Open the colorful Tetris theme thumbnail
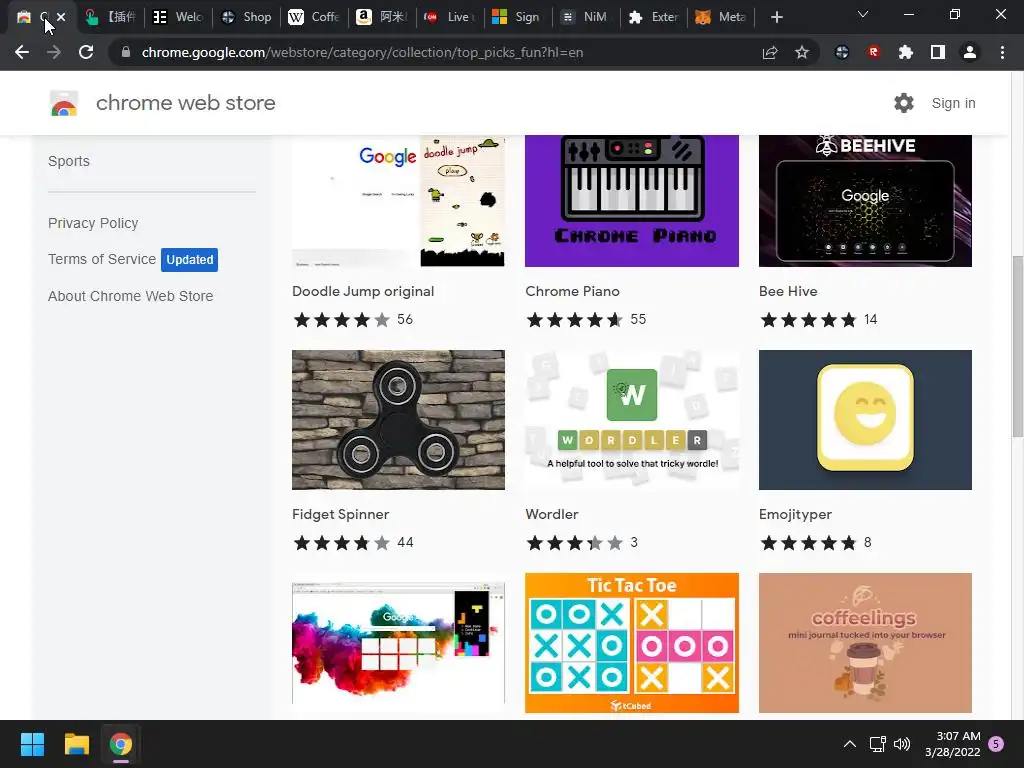1024x768 pixels. point(398,643)
